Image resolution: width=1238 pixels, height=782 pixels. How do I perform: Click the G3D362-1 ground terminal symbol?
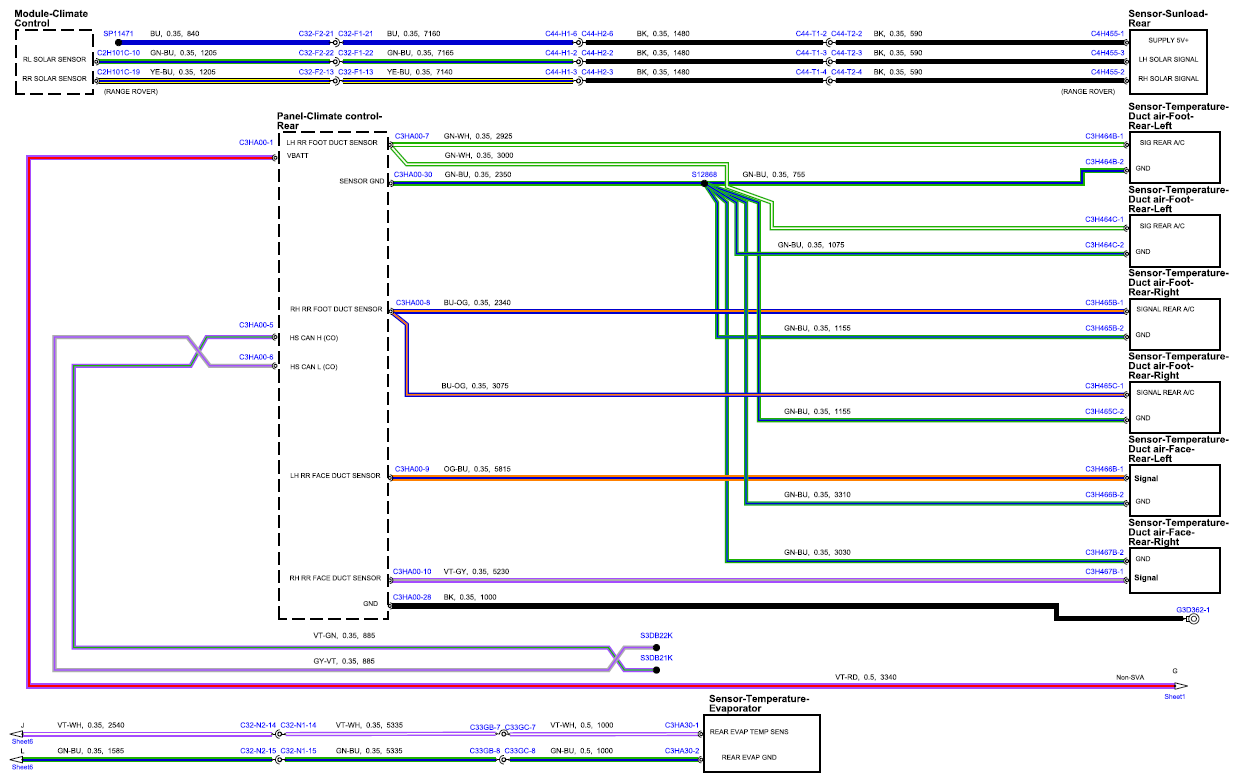pos(1192,619)
